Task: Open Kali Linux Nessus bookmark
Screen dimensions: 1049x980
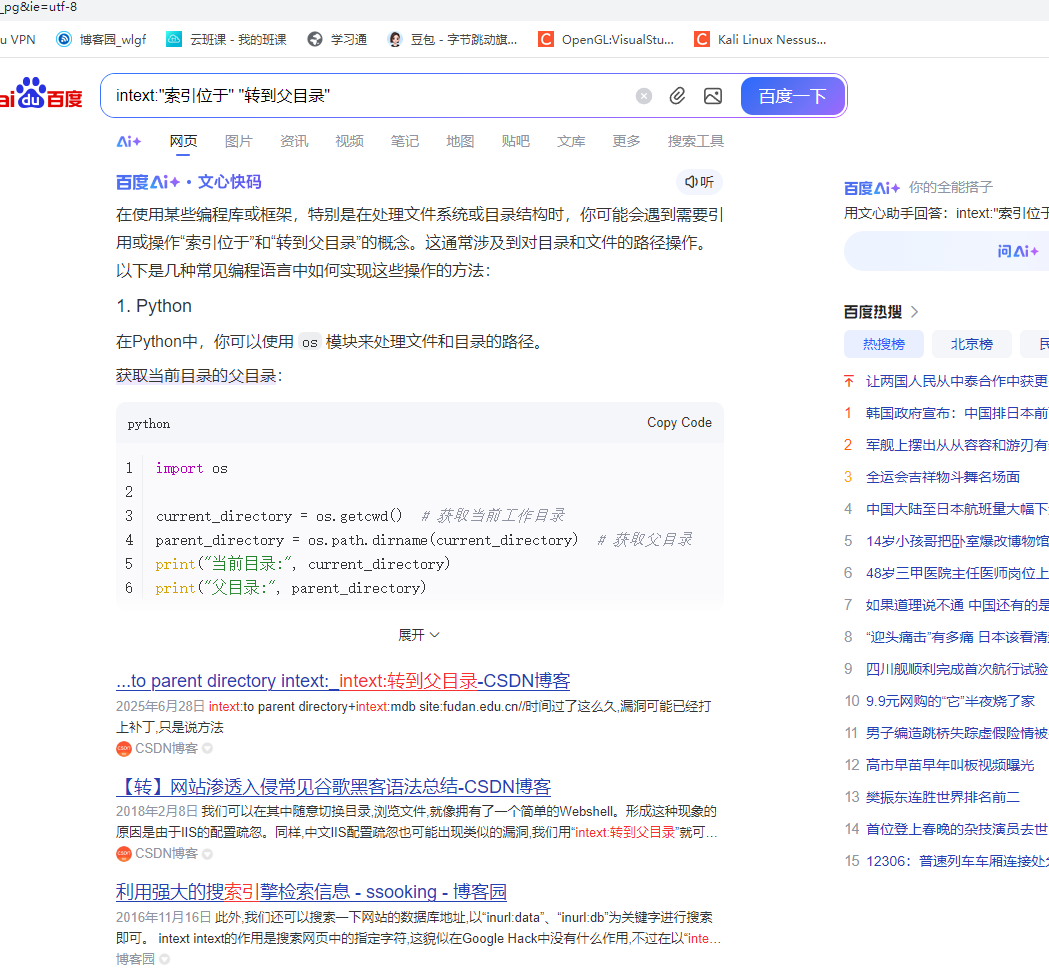Action: (x=760, y=39)
